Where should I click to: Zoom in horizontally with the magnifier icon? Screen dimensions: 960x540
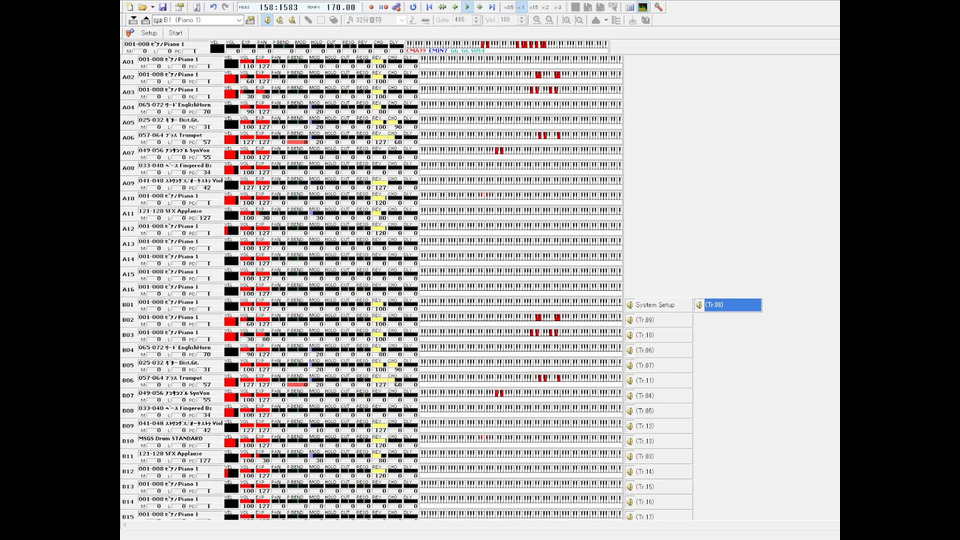point(537,20)
